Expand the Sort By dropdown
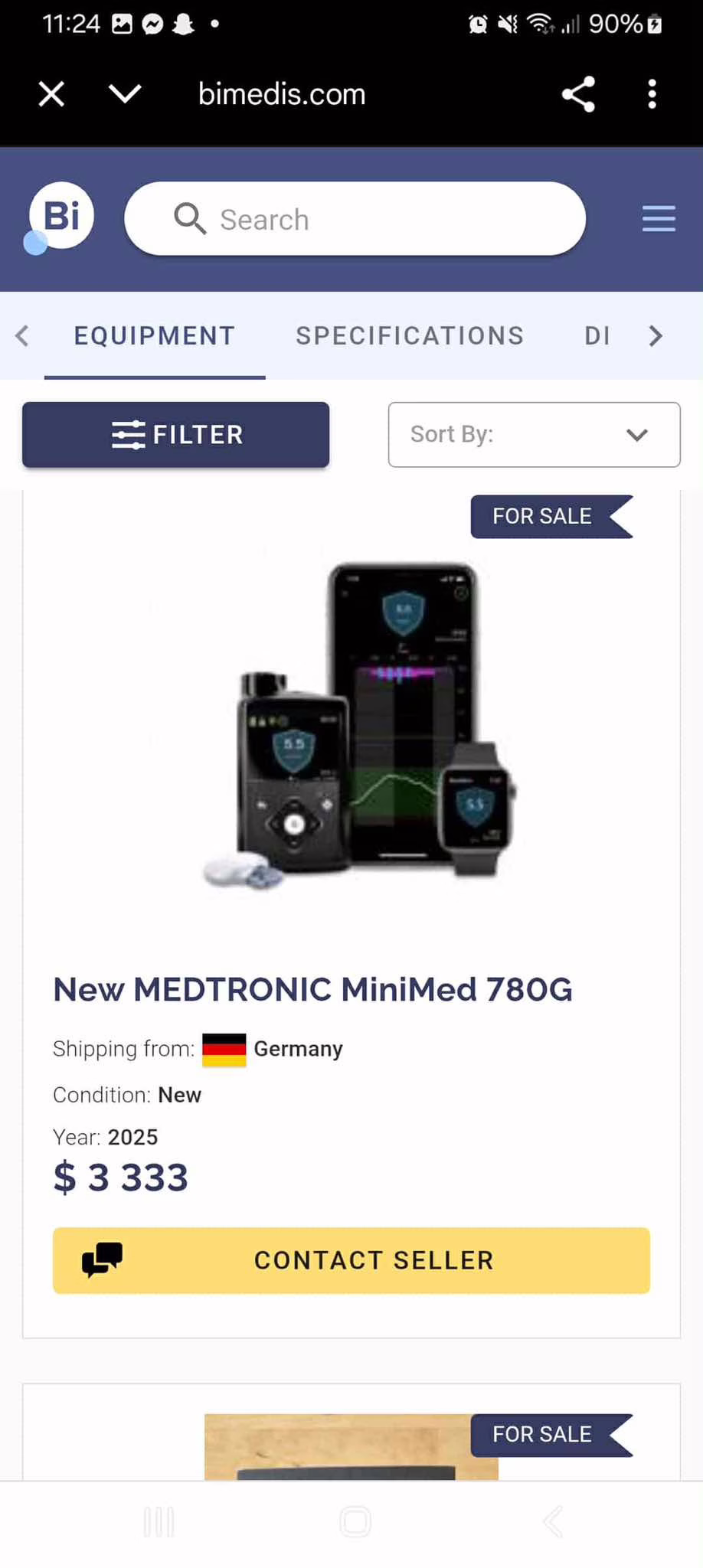Viewport: 703px width, 1568px height. pyautogui.click(x=534, y=434)
